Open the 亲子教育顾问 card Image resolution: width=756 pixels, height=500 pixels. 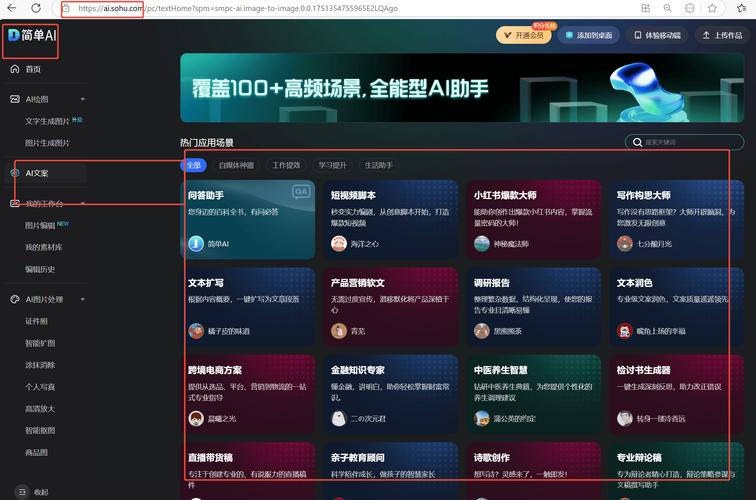(x=391, y=471)
